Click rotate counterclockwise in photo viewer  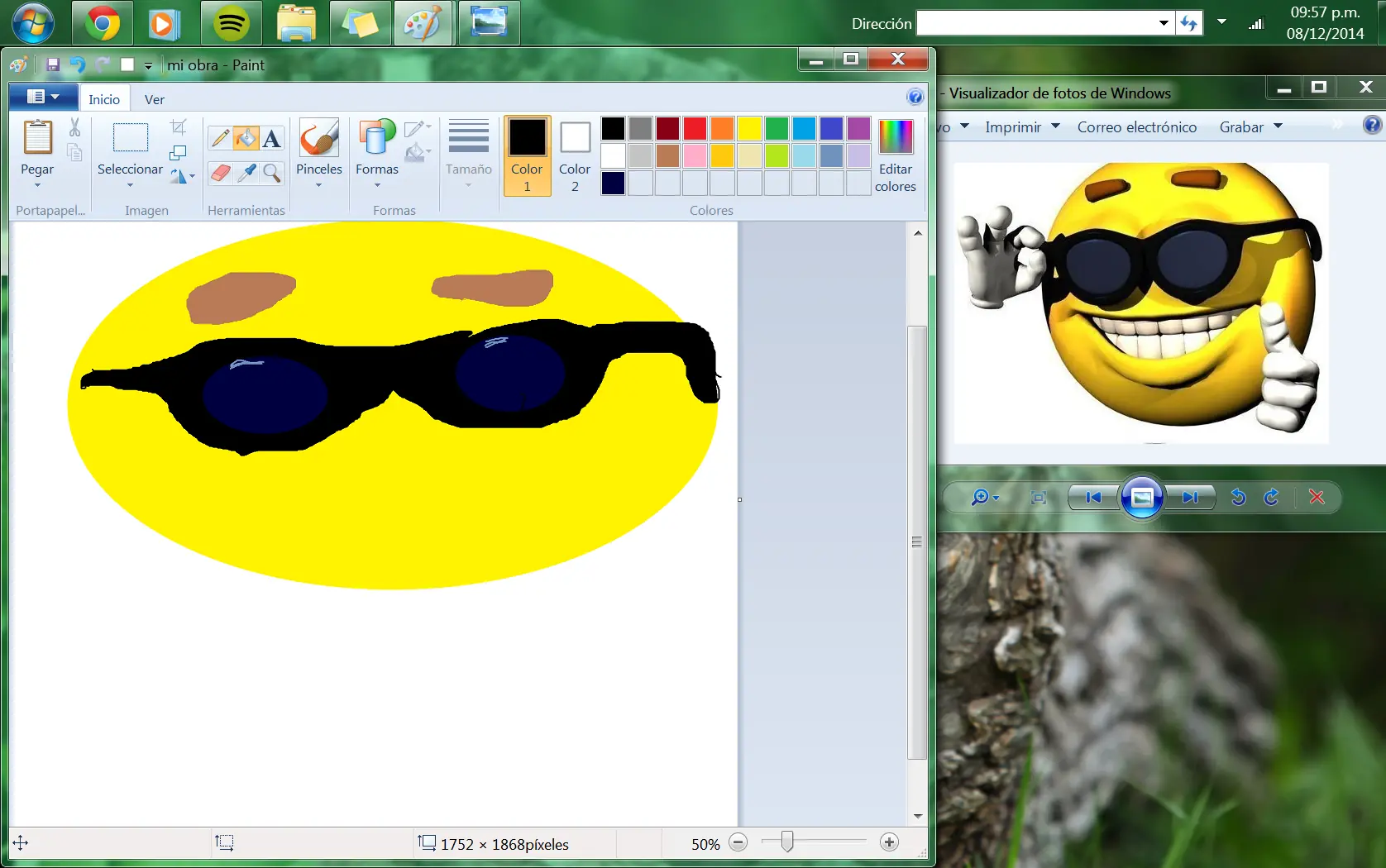(1238, 497)
